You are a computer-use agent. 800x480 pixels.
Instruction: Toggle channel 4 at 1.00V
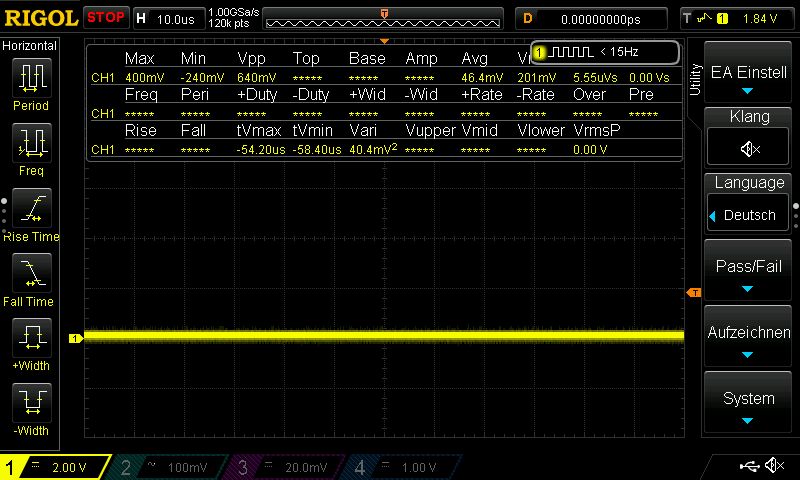pos(405,467)
